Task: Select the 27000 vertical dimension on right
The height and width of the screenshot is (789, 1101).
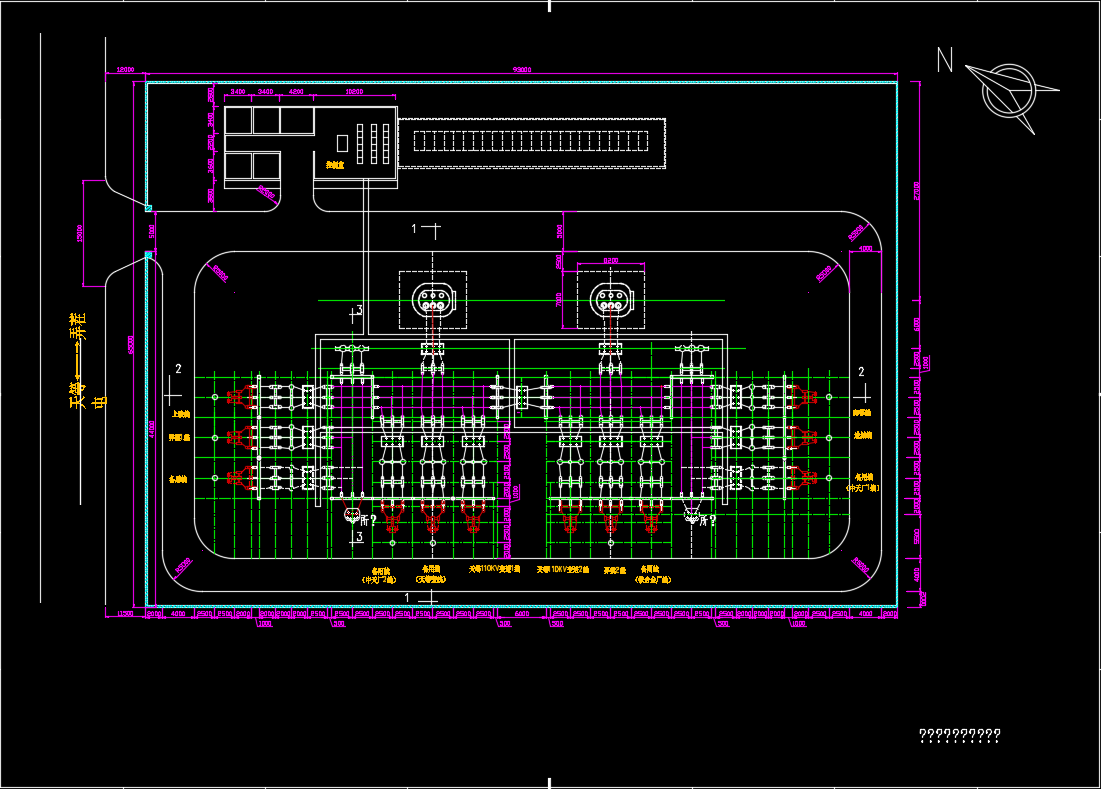Action: 916,190
